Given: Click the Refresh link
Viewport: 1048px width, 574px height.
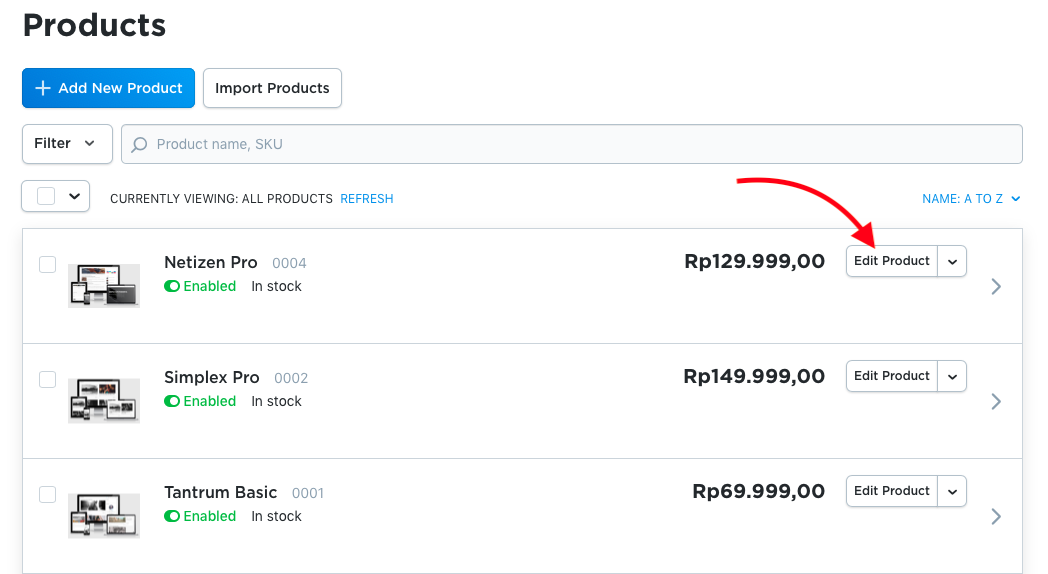Looking at the screenshot, I should point(367,199).
